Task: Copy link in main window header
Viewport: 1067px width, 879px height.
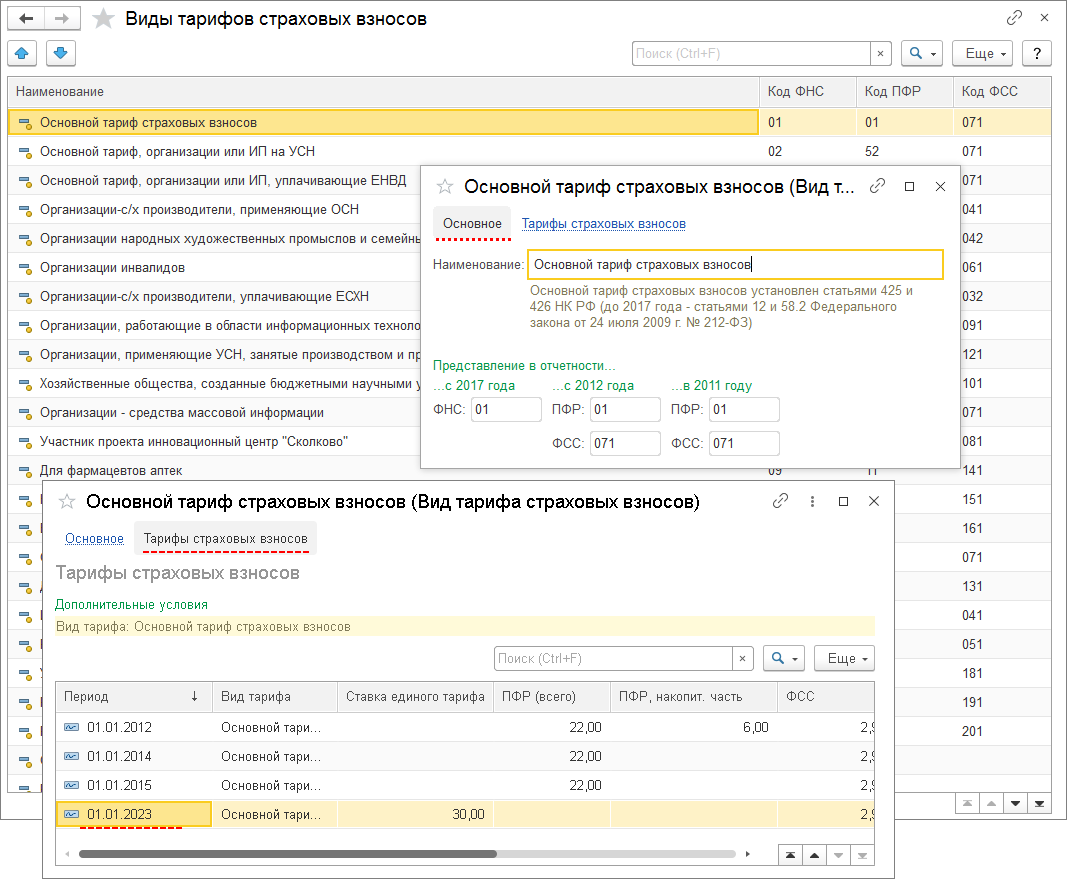Action: click(1014, 19)
